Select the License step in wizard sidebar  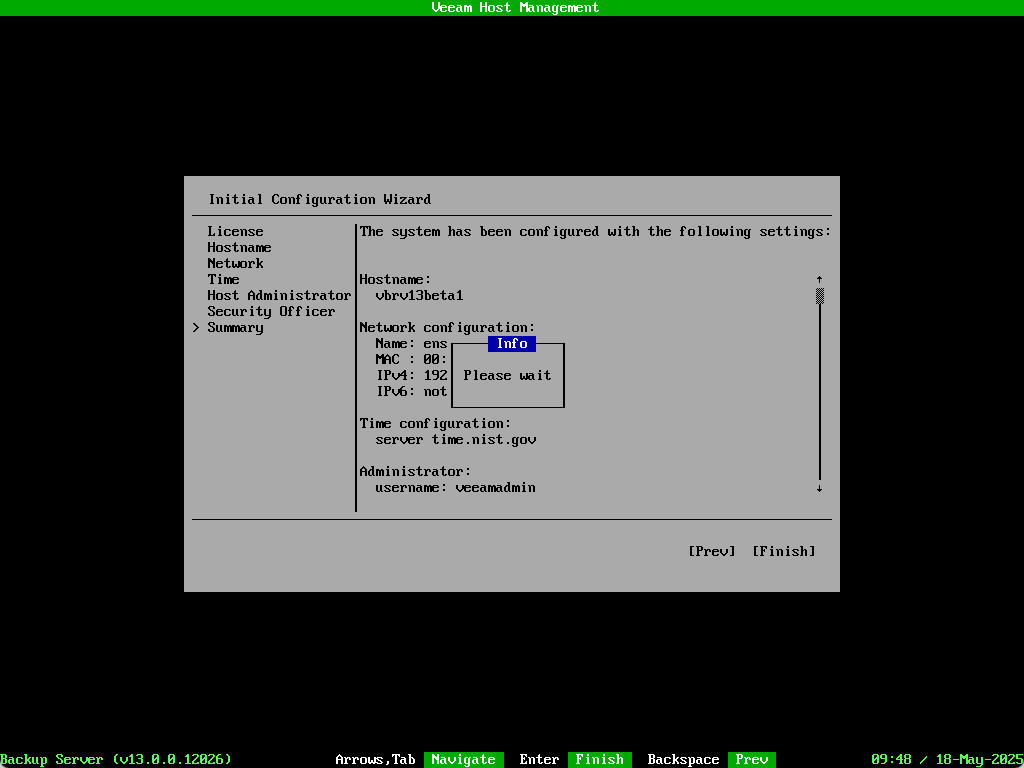pos(235,231)
